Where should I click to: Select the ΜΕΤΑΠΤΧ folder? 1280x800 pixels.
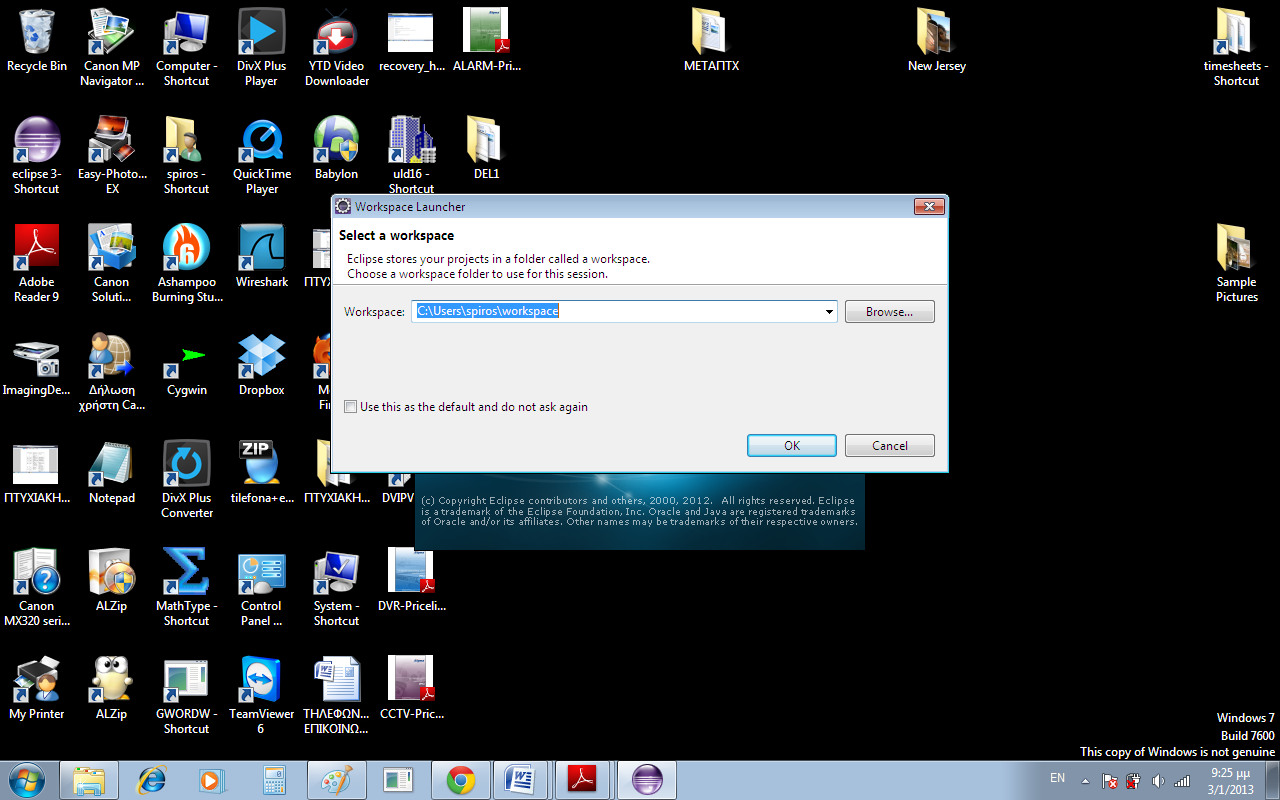point(711,41)
